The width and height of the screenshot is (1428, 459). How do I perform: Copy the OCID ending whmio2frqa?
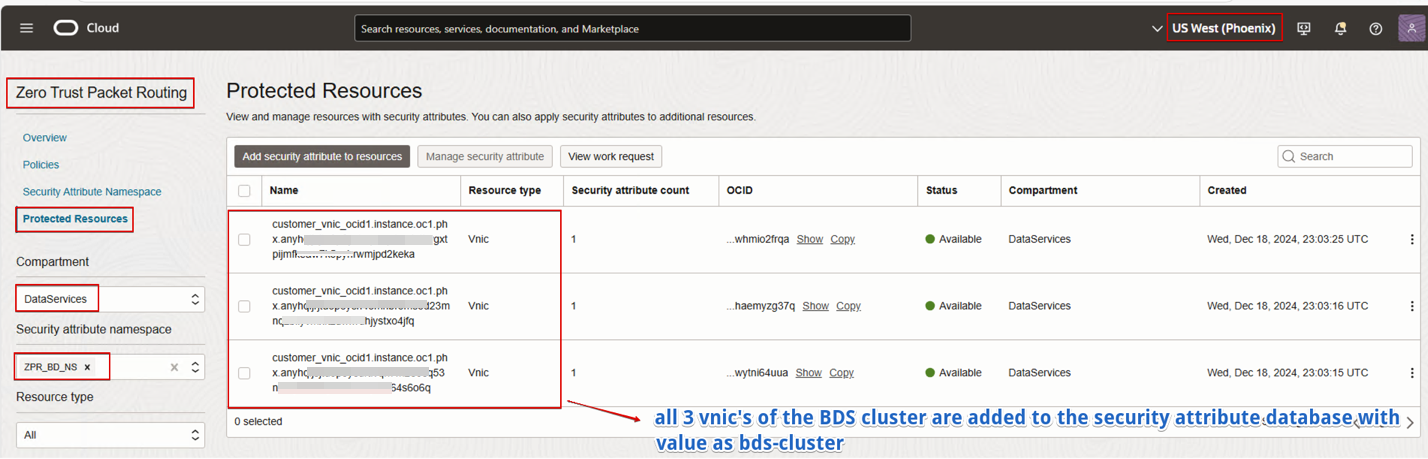tap(843, 240)
